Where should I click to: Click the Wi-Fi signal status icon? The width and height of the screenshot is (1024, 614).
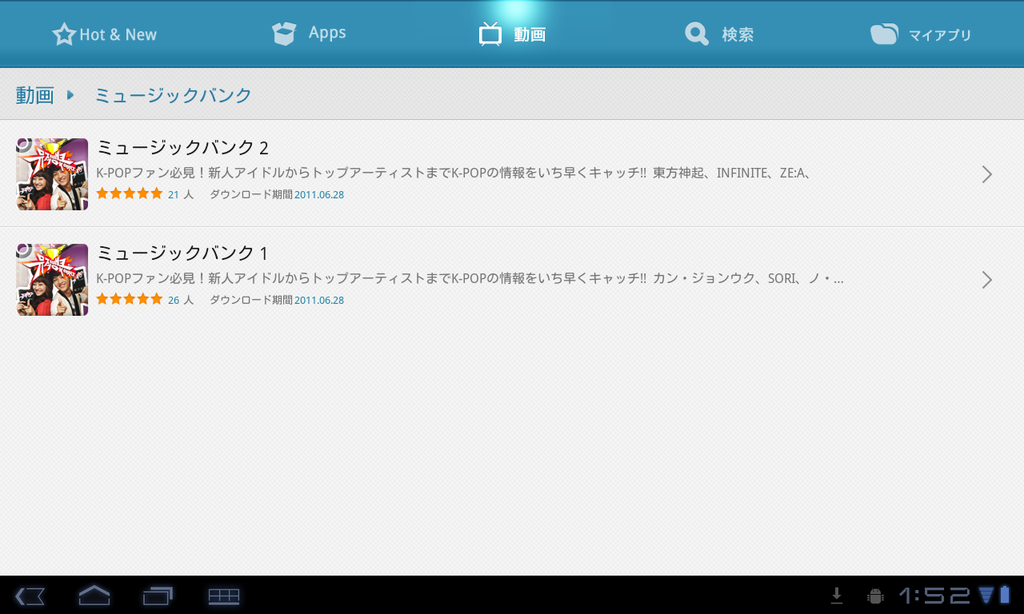(986, 595)
